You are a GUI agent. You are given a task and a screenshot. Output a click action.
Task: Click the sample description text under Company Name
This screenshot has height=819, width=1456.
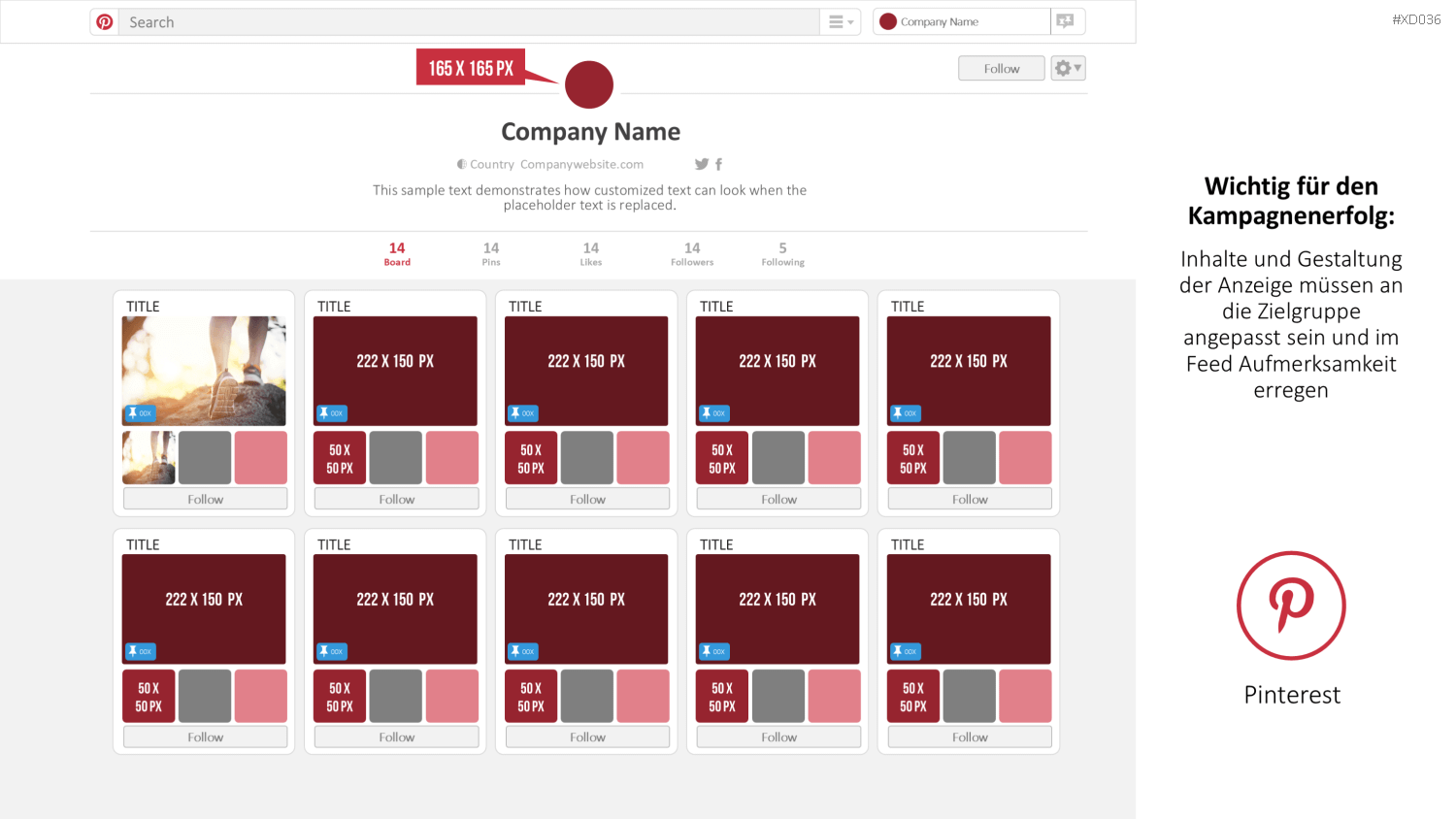pyautogui.click(x=589, y=198)
